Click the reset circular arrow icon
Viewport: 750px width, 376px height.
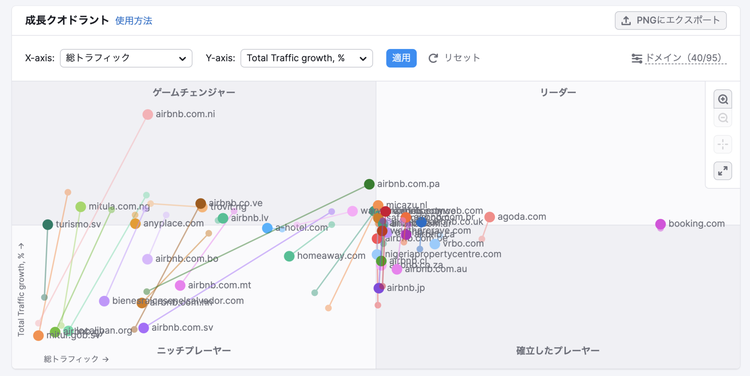(433, 58)
